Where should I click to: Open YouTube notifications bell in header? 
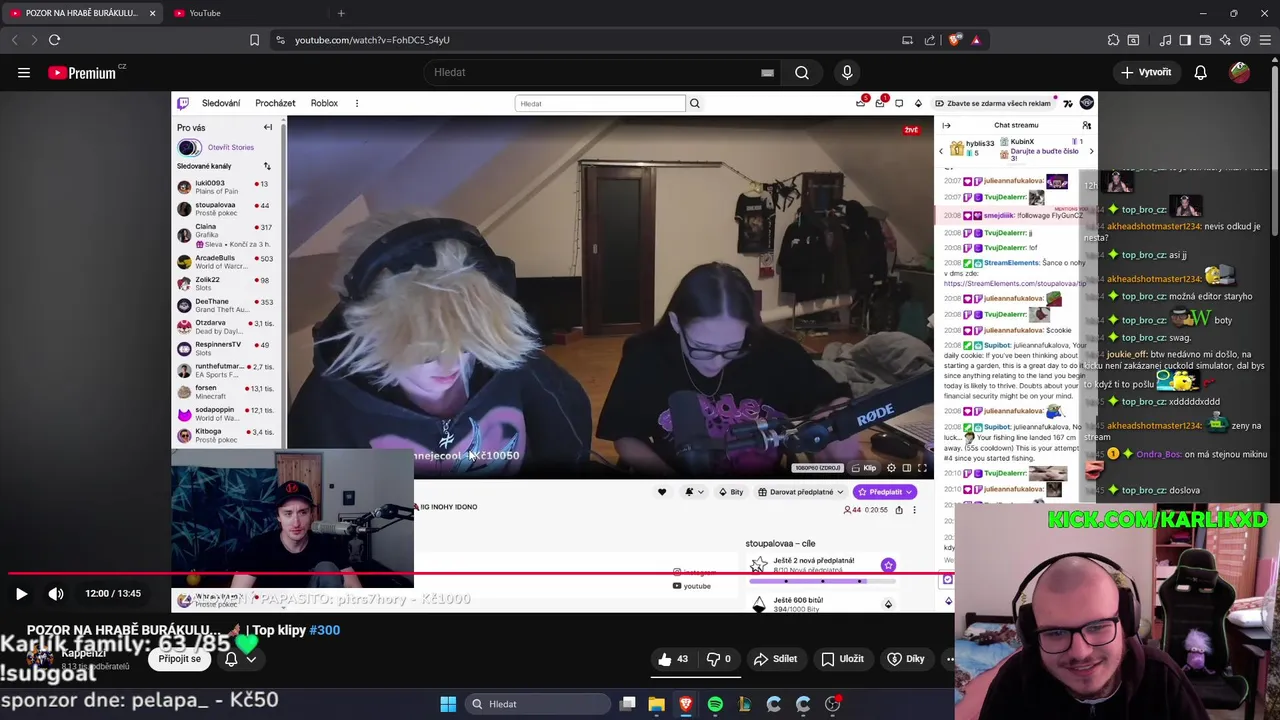[1200, 72]
